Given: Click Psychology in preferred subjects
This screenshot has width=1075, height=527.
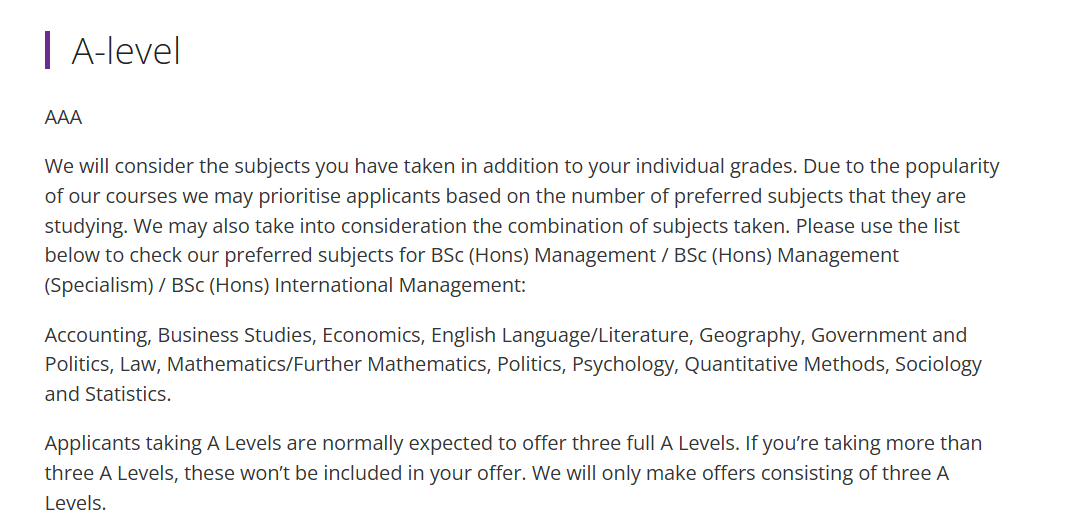Looking at the screenshot, I should click(625, 364).
